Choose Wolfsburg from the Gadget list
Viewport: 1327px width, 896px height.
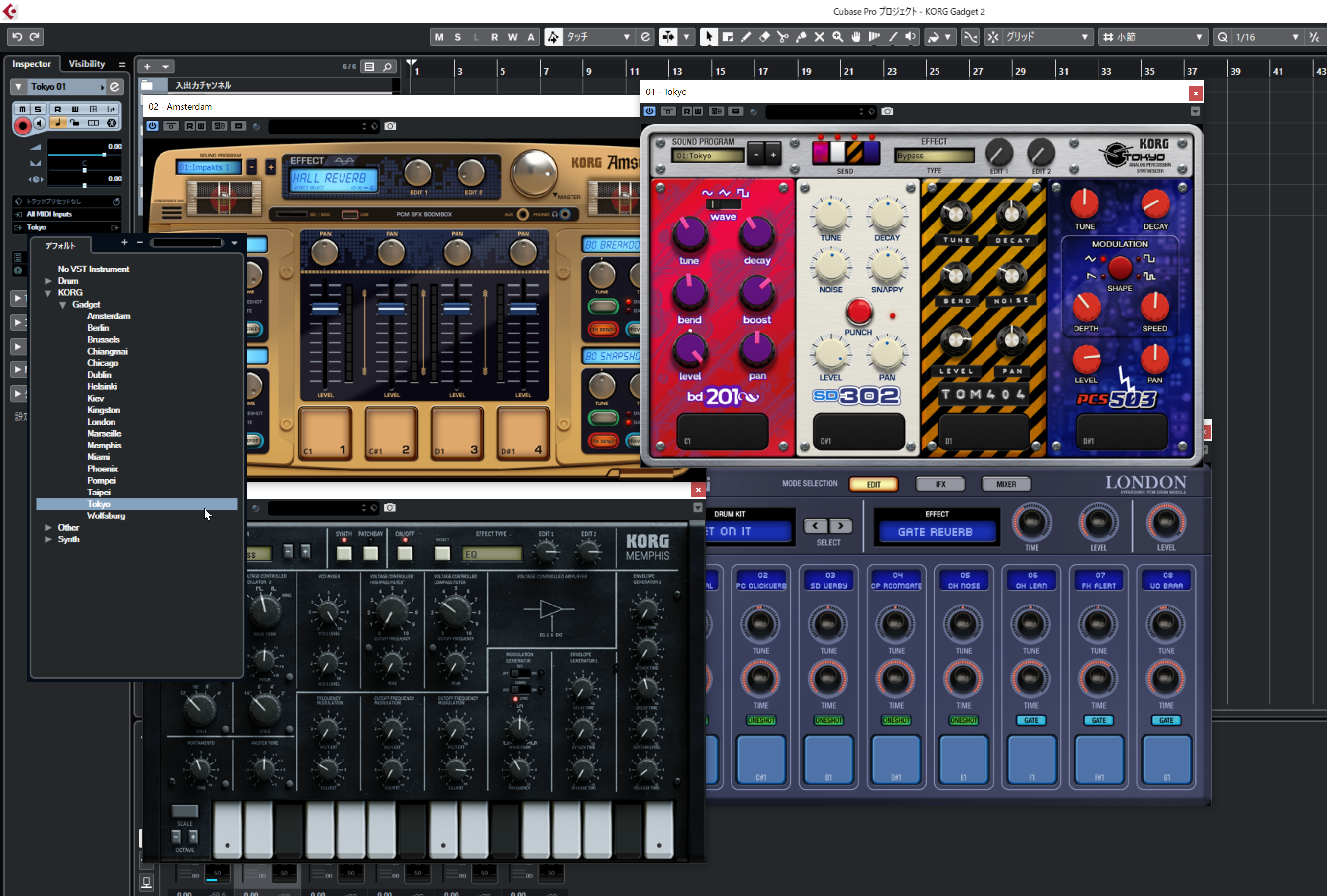pyautogui.click(x=106, y=516)
